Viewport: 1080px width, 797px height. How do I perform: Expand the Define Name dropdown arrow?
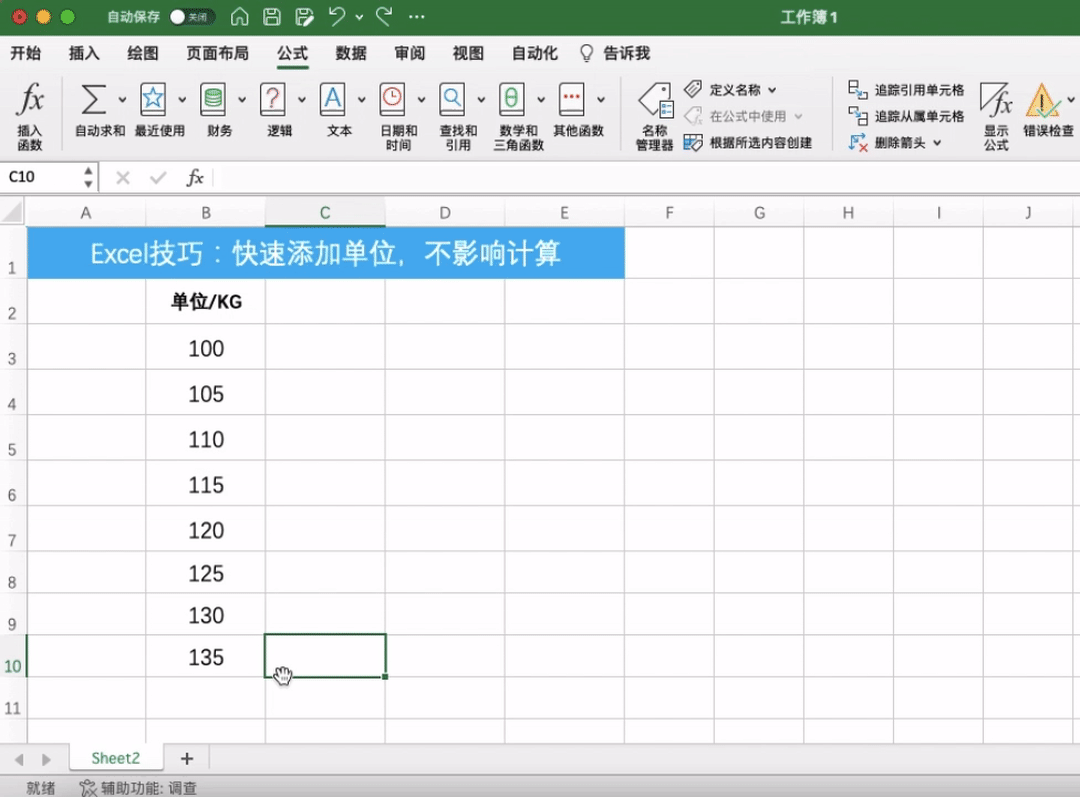[772, 90]
